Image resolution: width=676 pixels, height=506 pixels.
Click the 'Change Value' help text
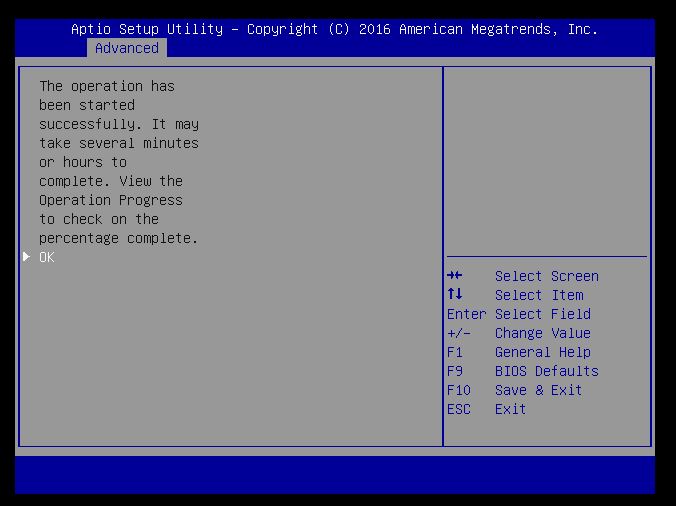point(543,333)
